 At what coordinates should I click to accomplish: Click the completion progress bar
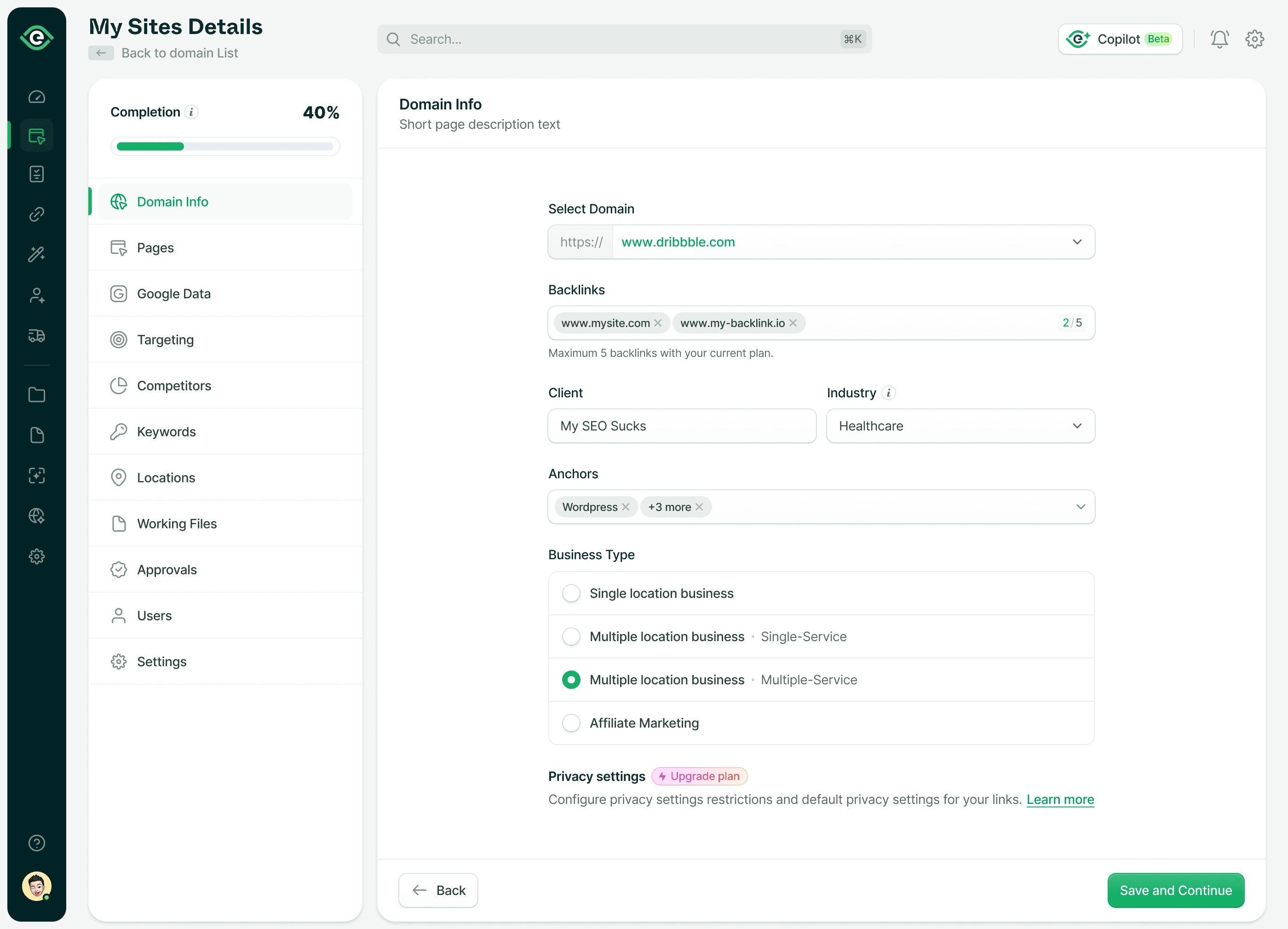click(225, 147)
